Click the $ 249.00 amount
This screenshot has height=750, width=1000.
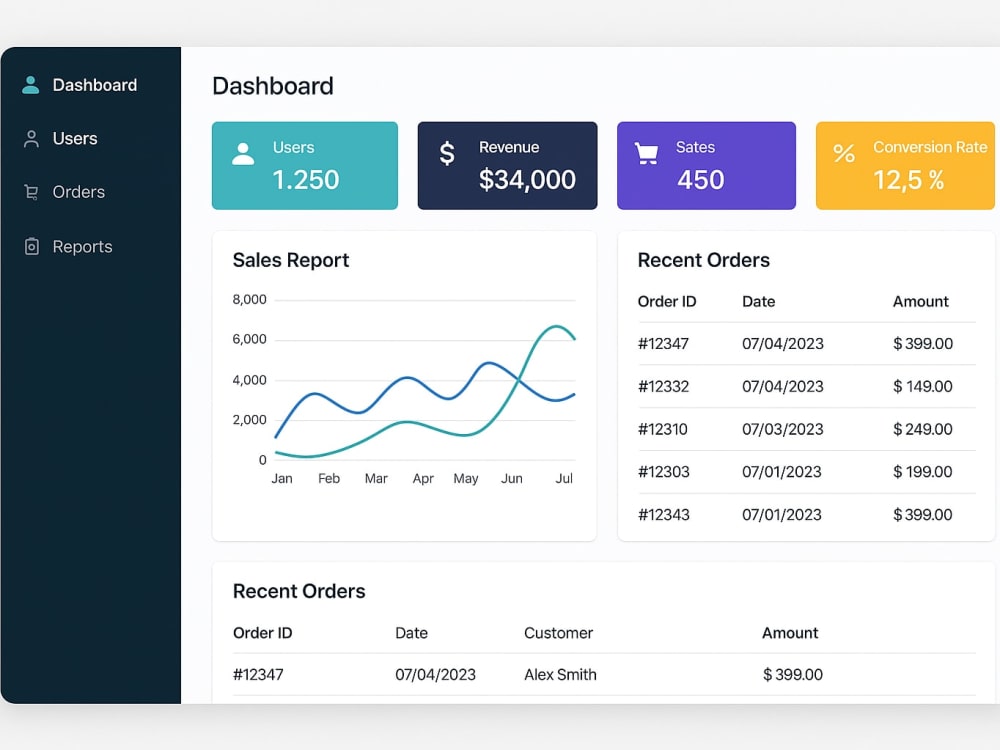(923, 429)
